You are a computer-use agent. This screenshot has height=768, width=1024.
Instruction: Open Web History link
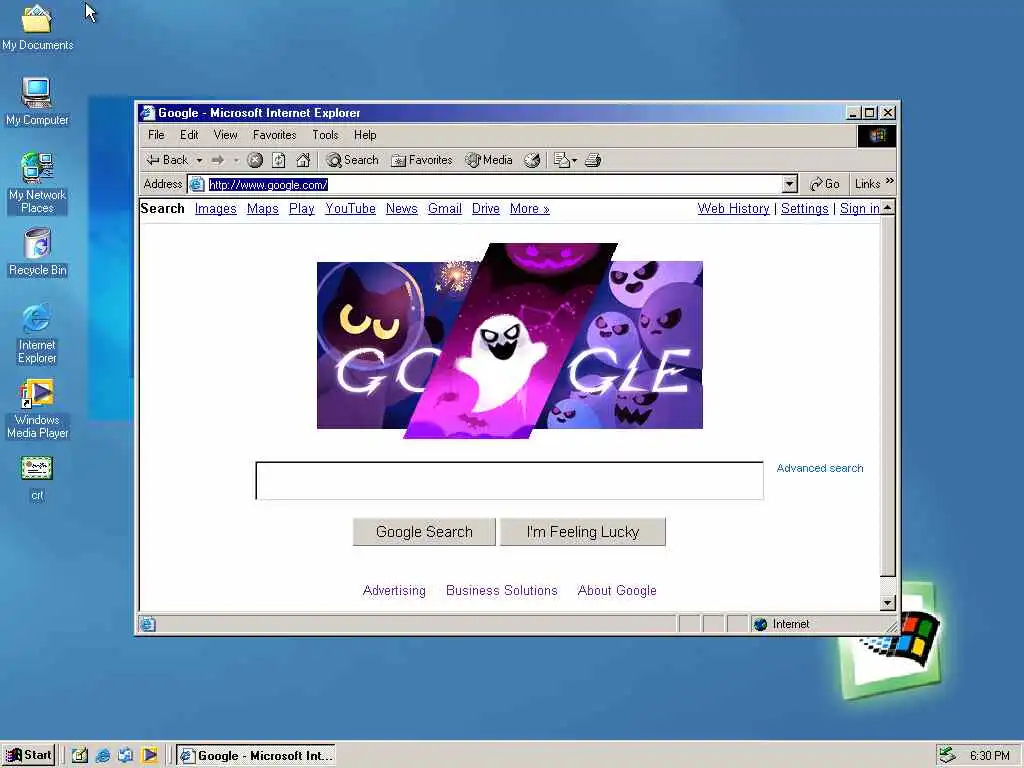click(733, 209)
